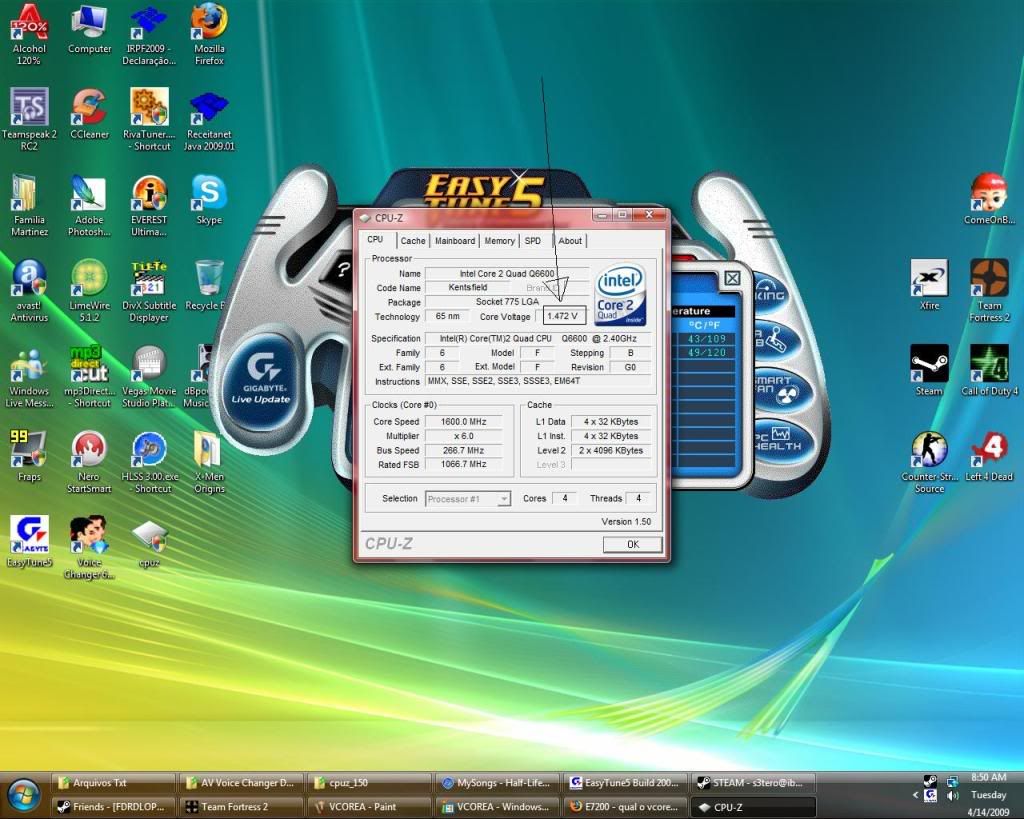Click the overclocking gauge button in EasyTune5
1024x819 pixels.
(771, 292)
